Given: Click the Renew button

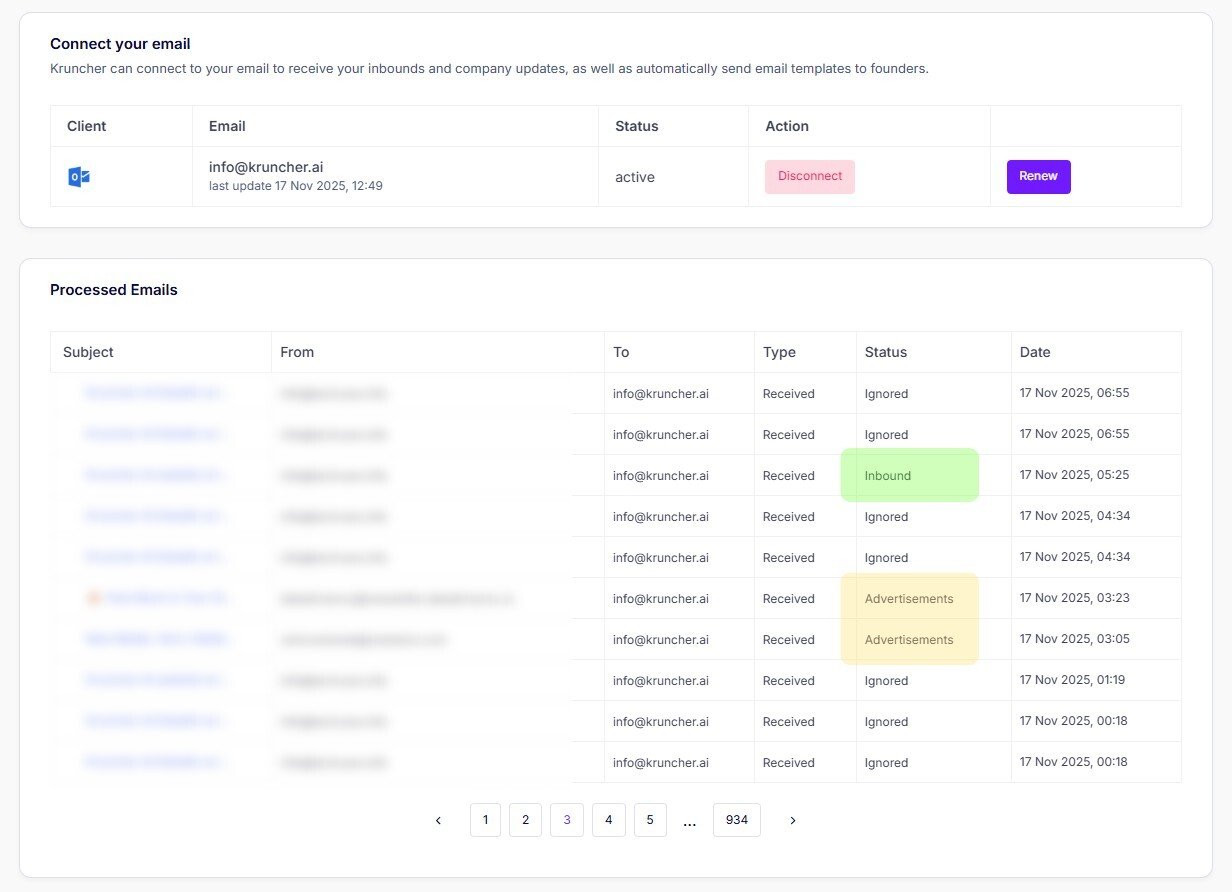Looking at the screenshot, I should point(1038,176).
